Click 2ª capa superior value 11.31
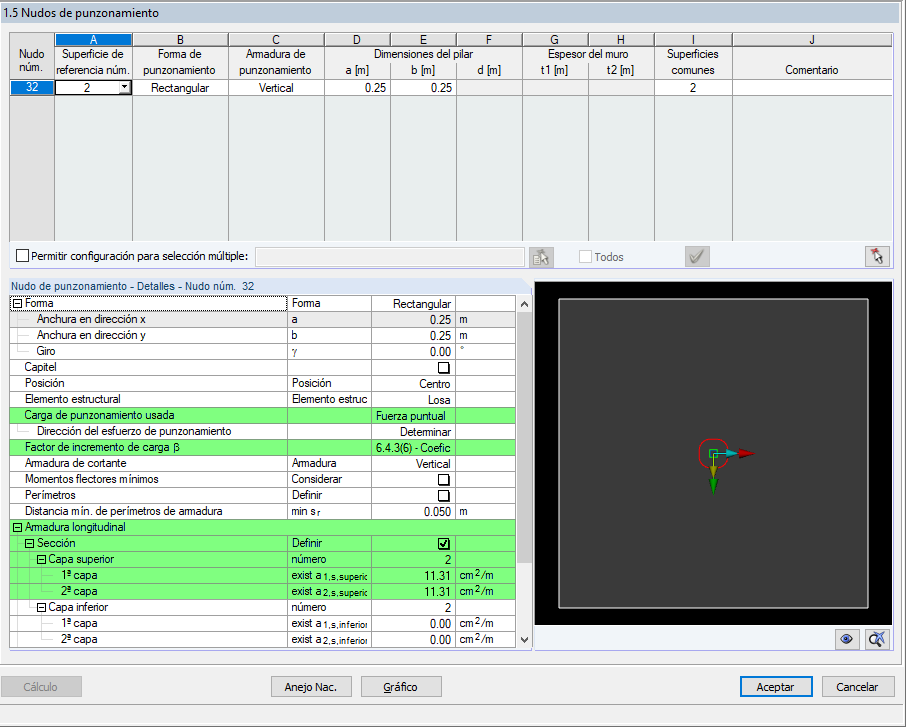 413,592
